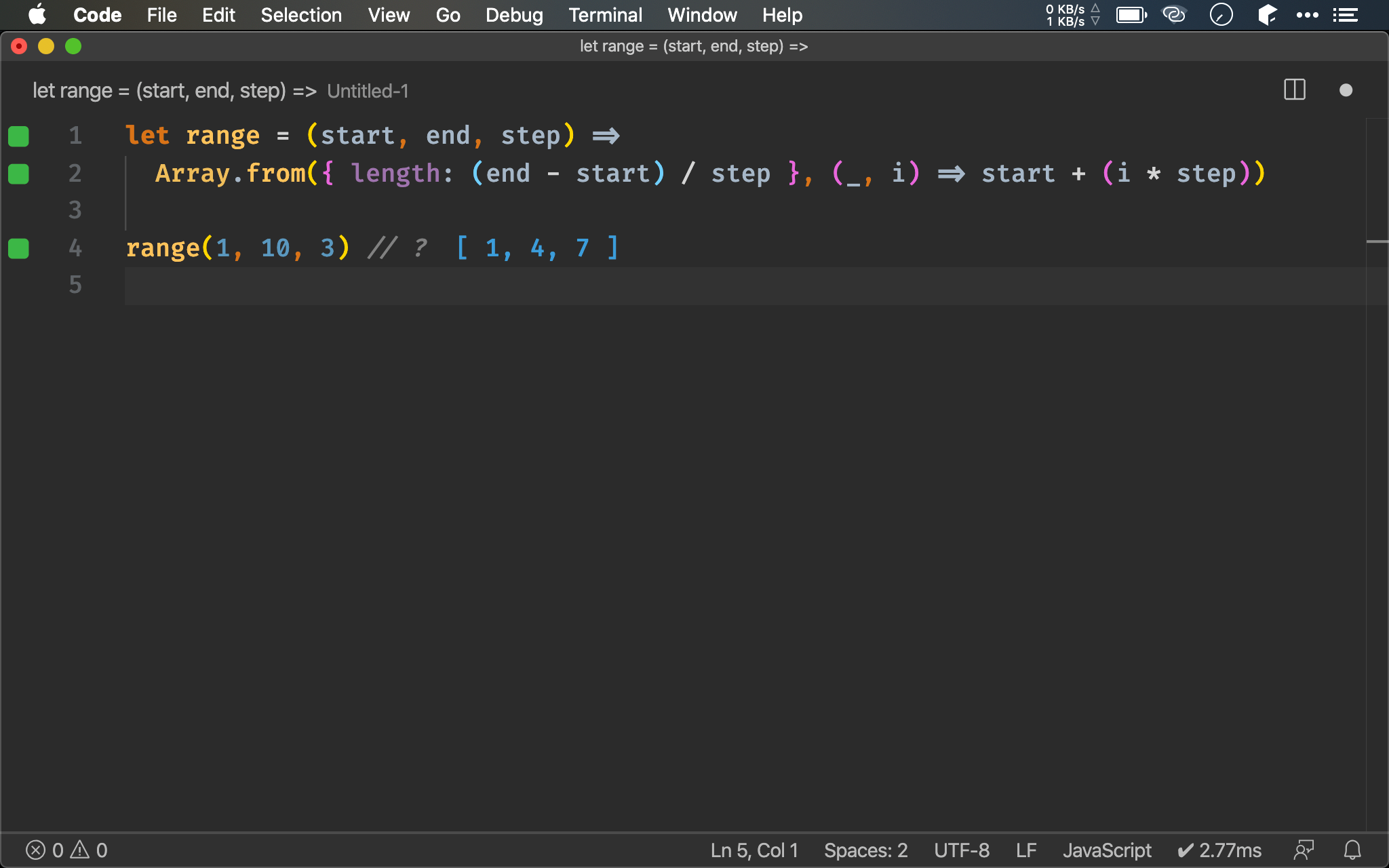The image size is (1389, 868).
Task: Open the UTF-8 encoding selector
Action: click(x=961, y=850)
